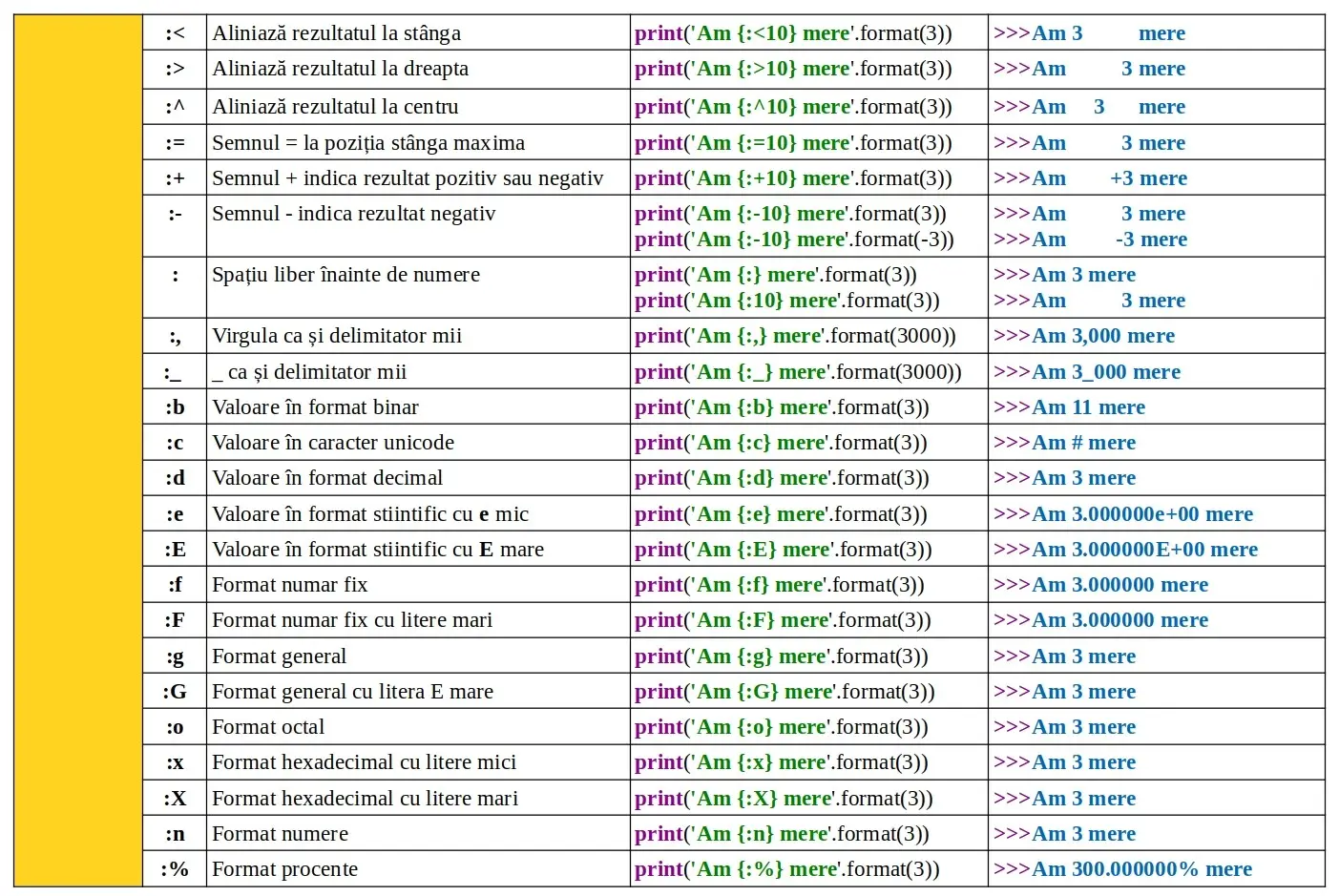Image resolution: width=1339 pixels, height=896 pixels.
Task: Click the ':o' specifier cell
Action: (175, 727)
